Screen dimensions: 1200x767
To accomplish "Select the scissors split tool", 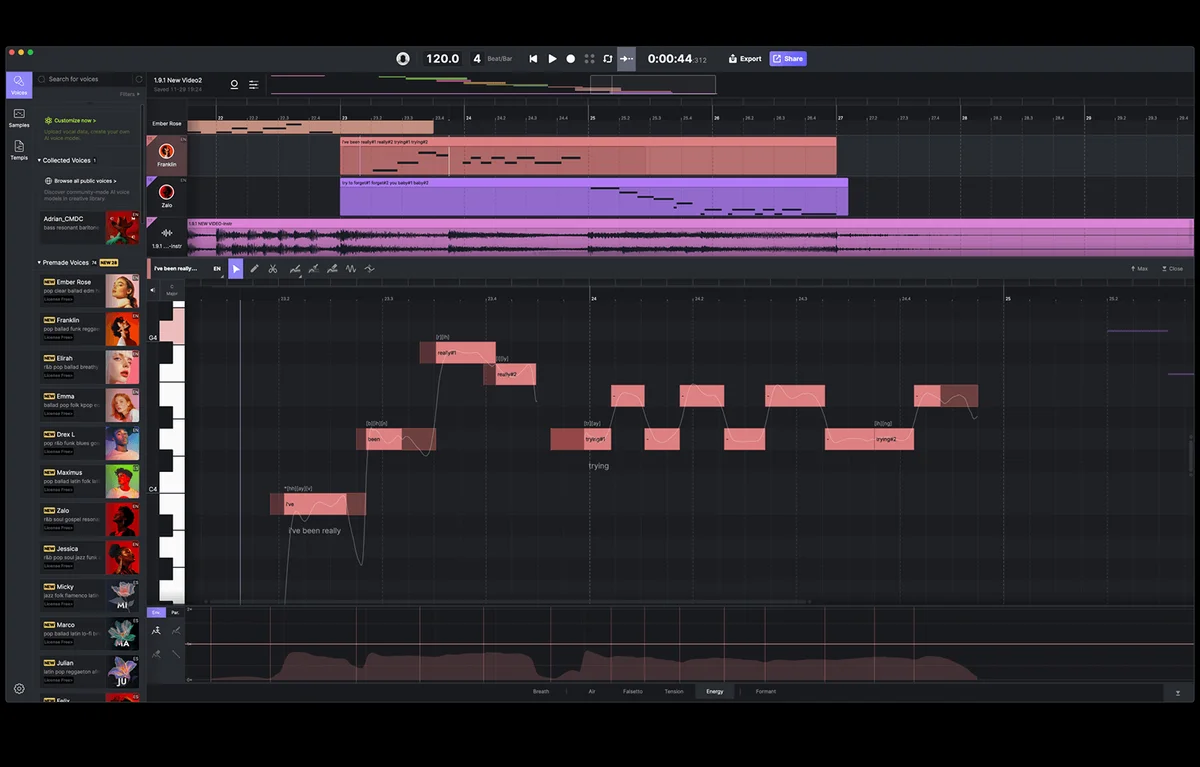I will 273,268.
